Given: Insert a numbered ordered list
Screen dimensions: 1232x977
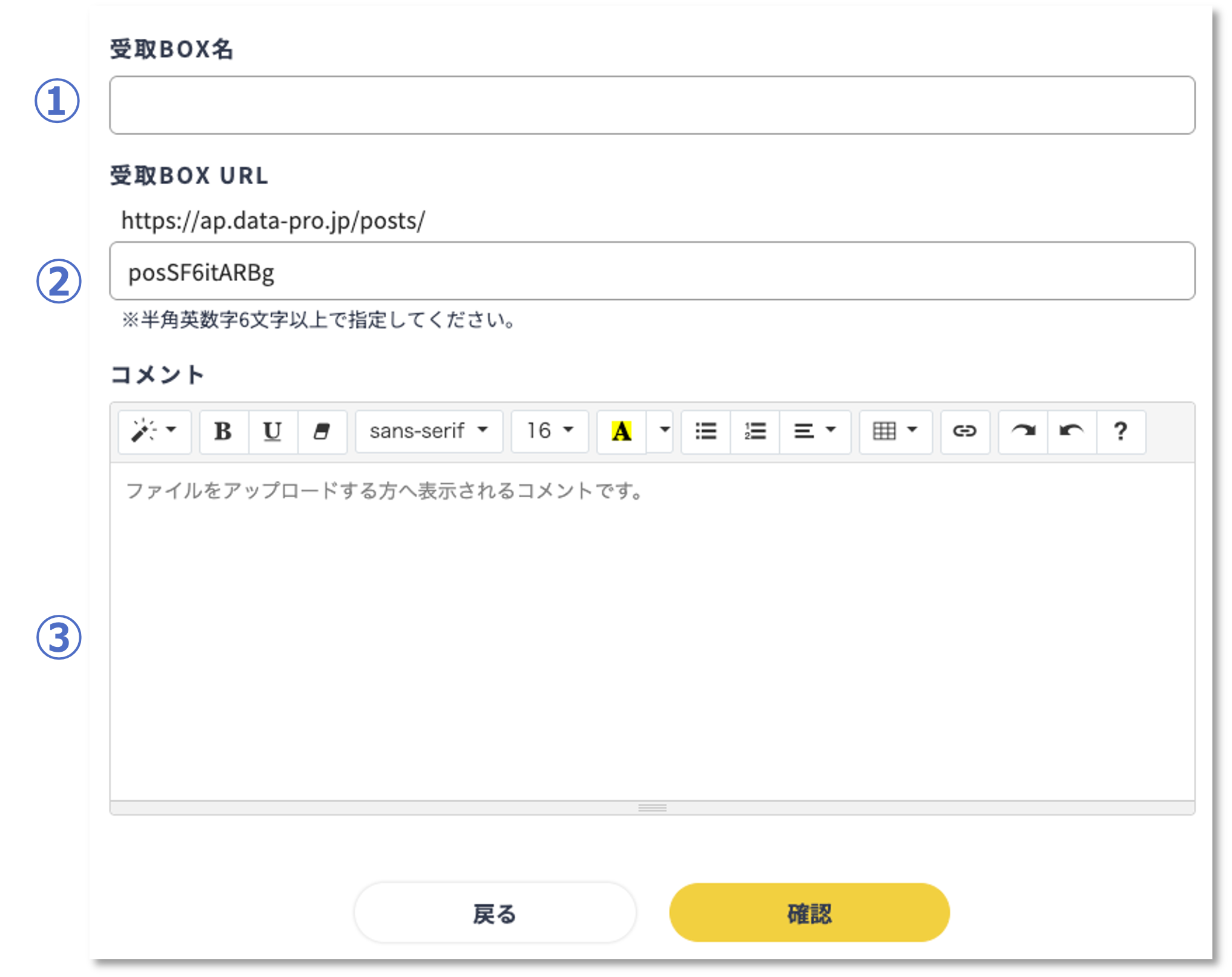Looking at the screenshot, I should (x=755, y=431).
